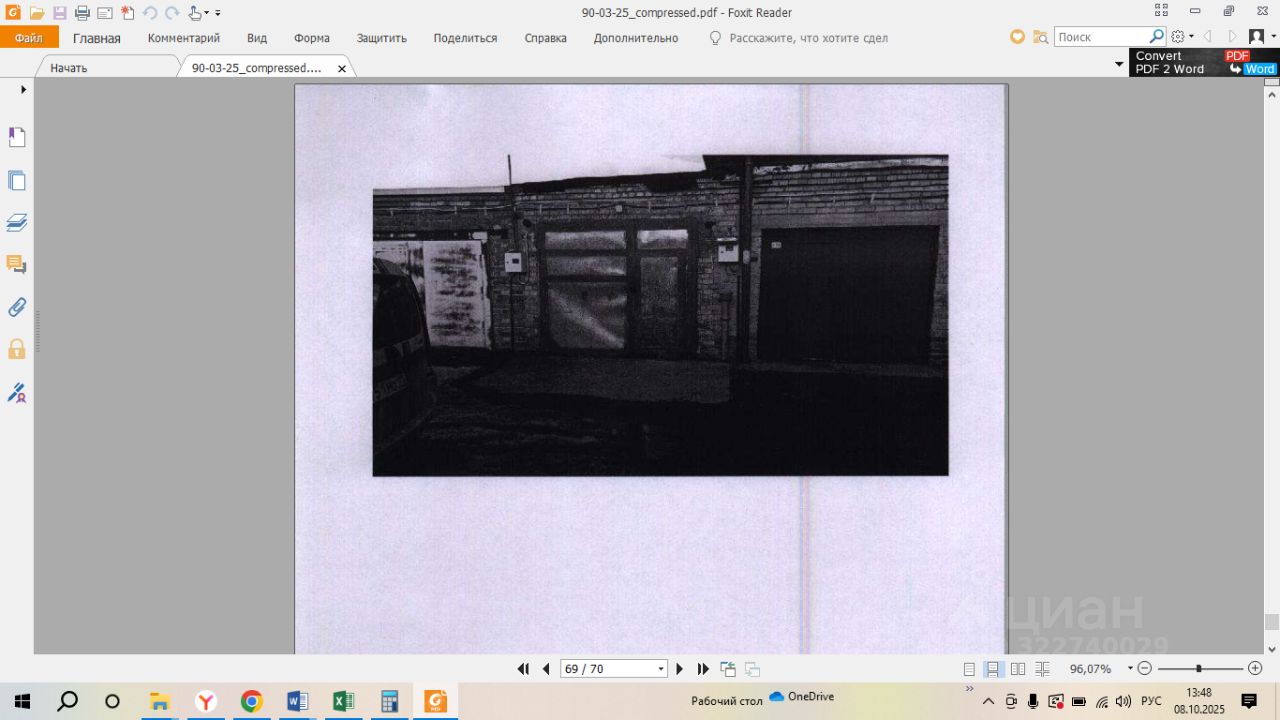Open the zoom percentage dropdown
Image resolution: width=1280 pixels, height=720 pixels.
click(x=1130, y=668)
